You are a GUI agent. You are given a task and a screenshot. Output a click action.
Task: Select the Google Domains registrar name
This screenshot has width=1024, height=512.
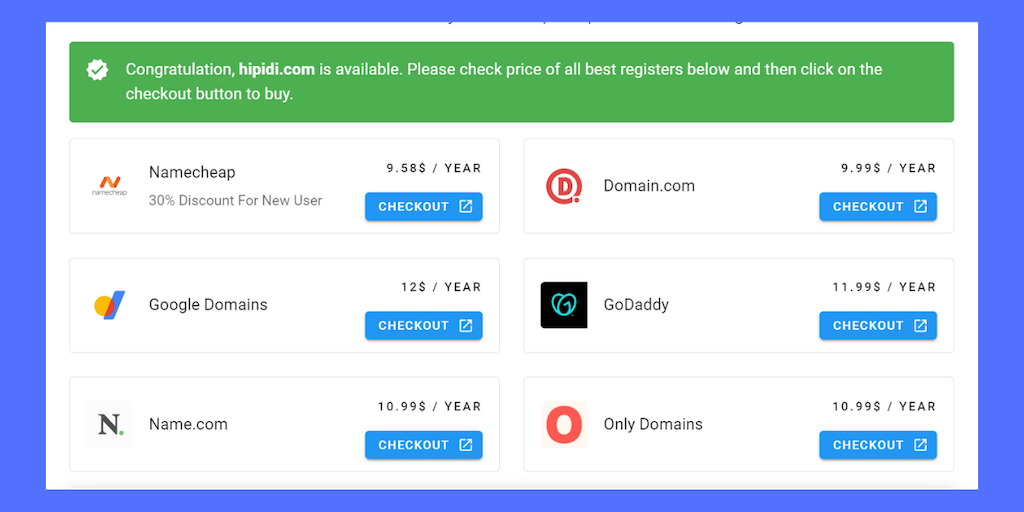(x=208, y=305)
